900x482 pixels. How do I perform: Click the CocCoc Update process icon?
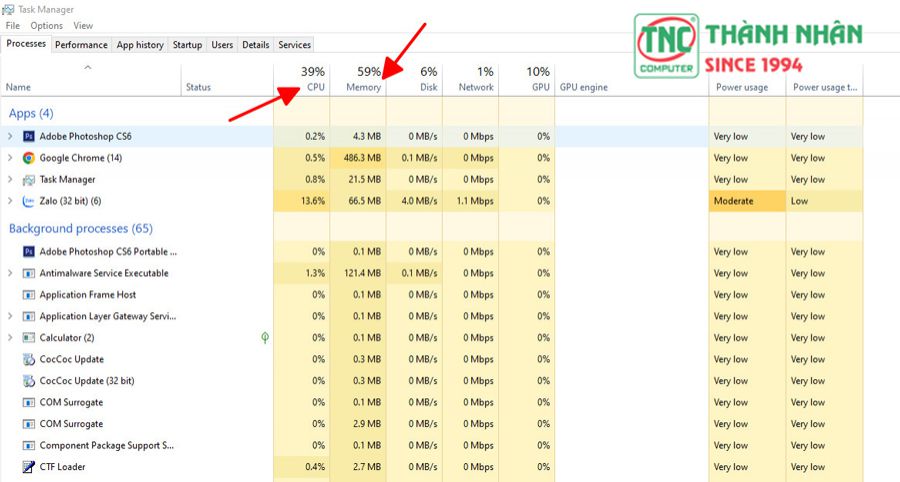pyautogui.click(x=29, y=359)
